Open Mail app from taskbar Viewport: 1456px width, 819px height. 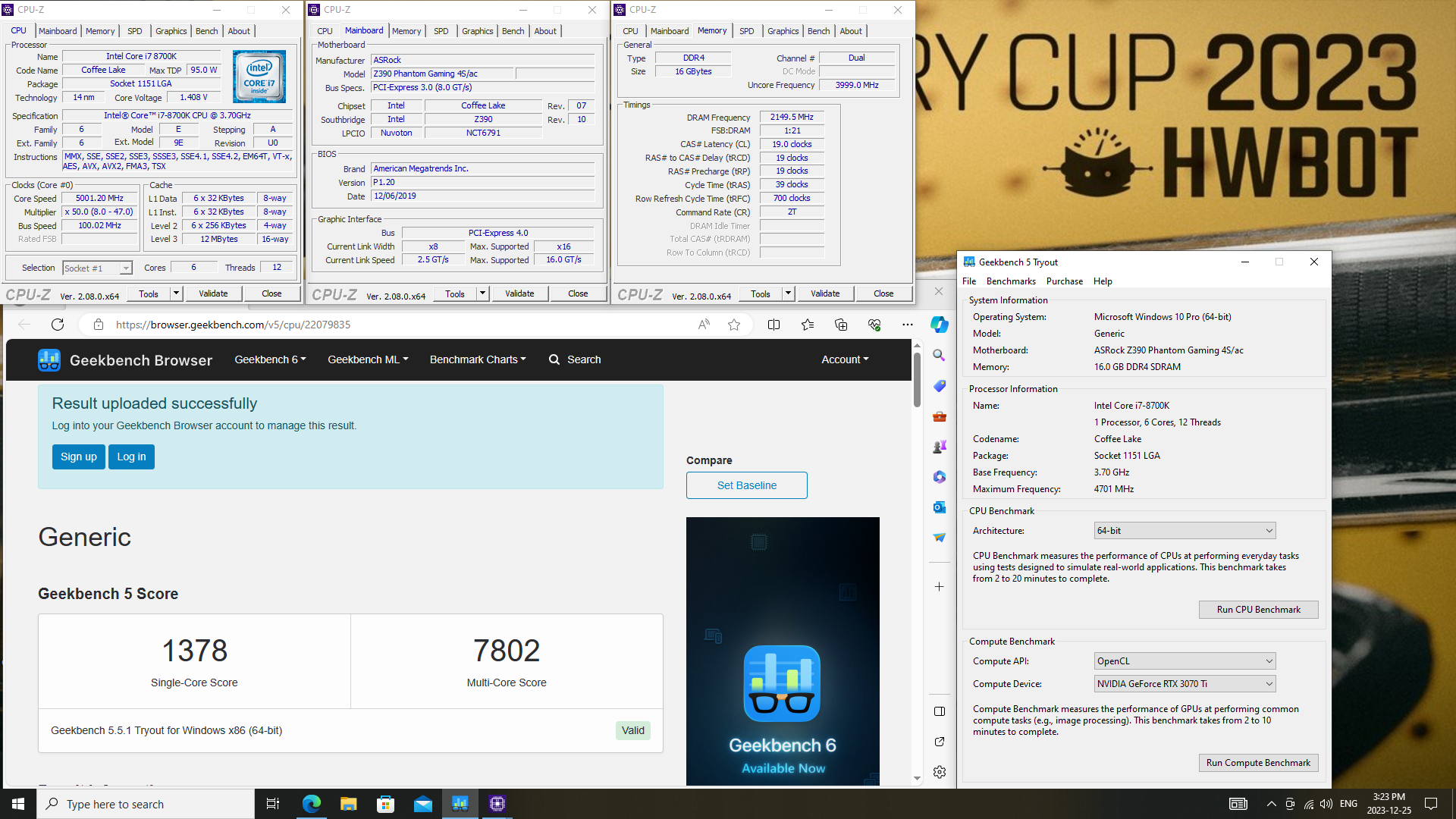(422, 804)
